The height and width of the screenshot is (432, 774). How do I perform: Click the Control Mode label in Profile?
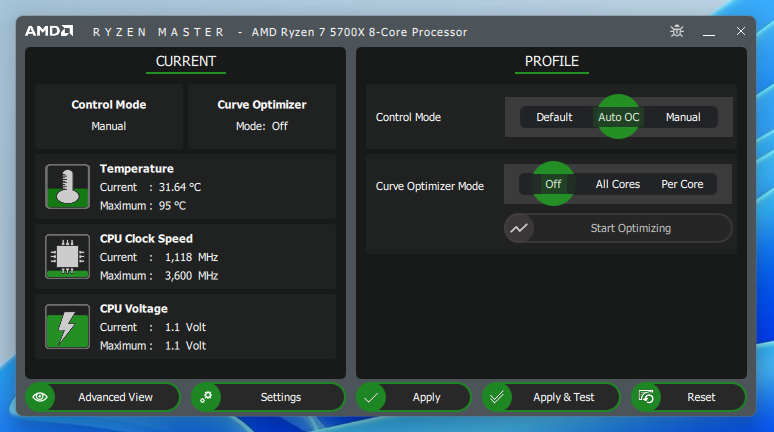coord(408,117)
